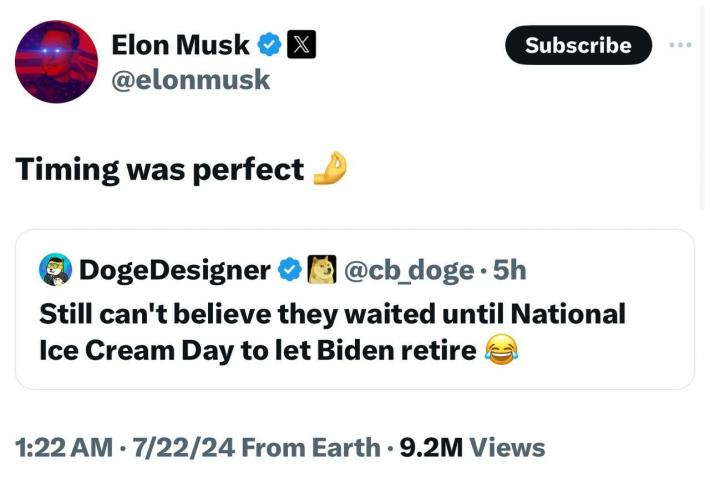The height and width of the screenshot is (478, 710).
Task: Click Elon Musk's blue verified badge
Action: pyautogui.click(x=269, y=44)
